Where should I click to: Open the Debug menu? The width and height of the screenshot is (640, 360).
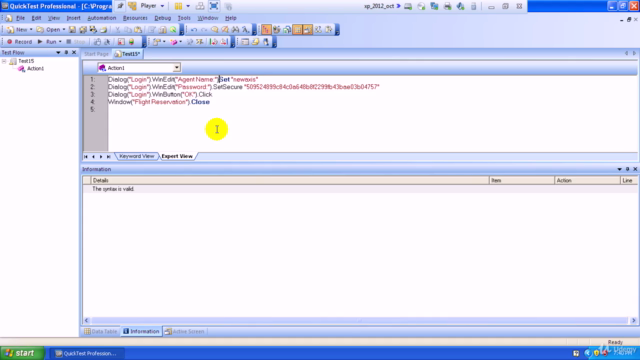[x=162, y=18]
